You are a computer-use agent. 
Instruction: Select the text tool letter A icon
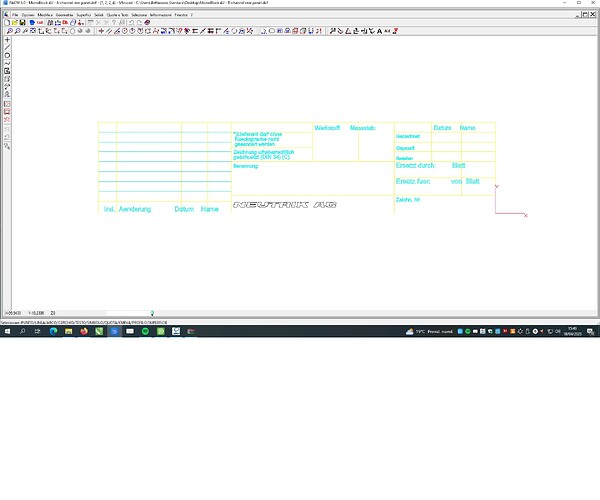(x=379, y=31)
